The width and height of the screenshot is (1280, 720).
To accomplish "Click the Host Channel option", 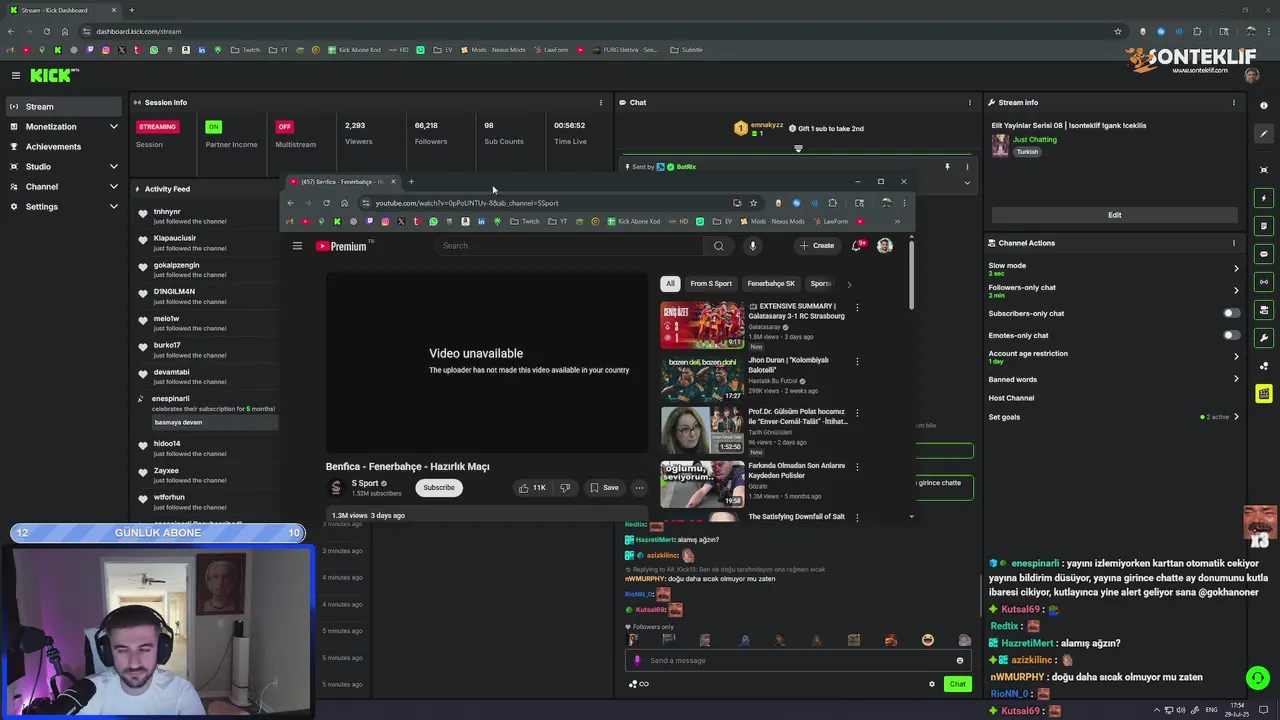I will point(1011,398).
